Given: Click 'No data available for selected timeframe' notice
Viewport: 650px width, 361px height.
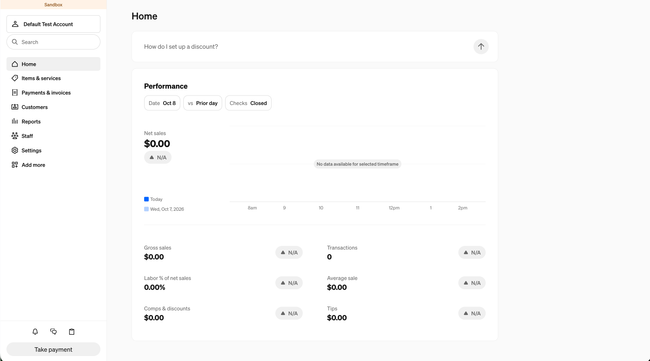Looking at the screenshot, I should click(357, 164).
